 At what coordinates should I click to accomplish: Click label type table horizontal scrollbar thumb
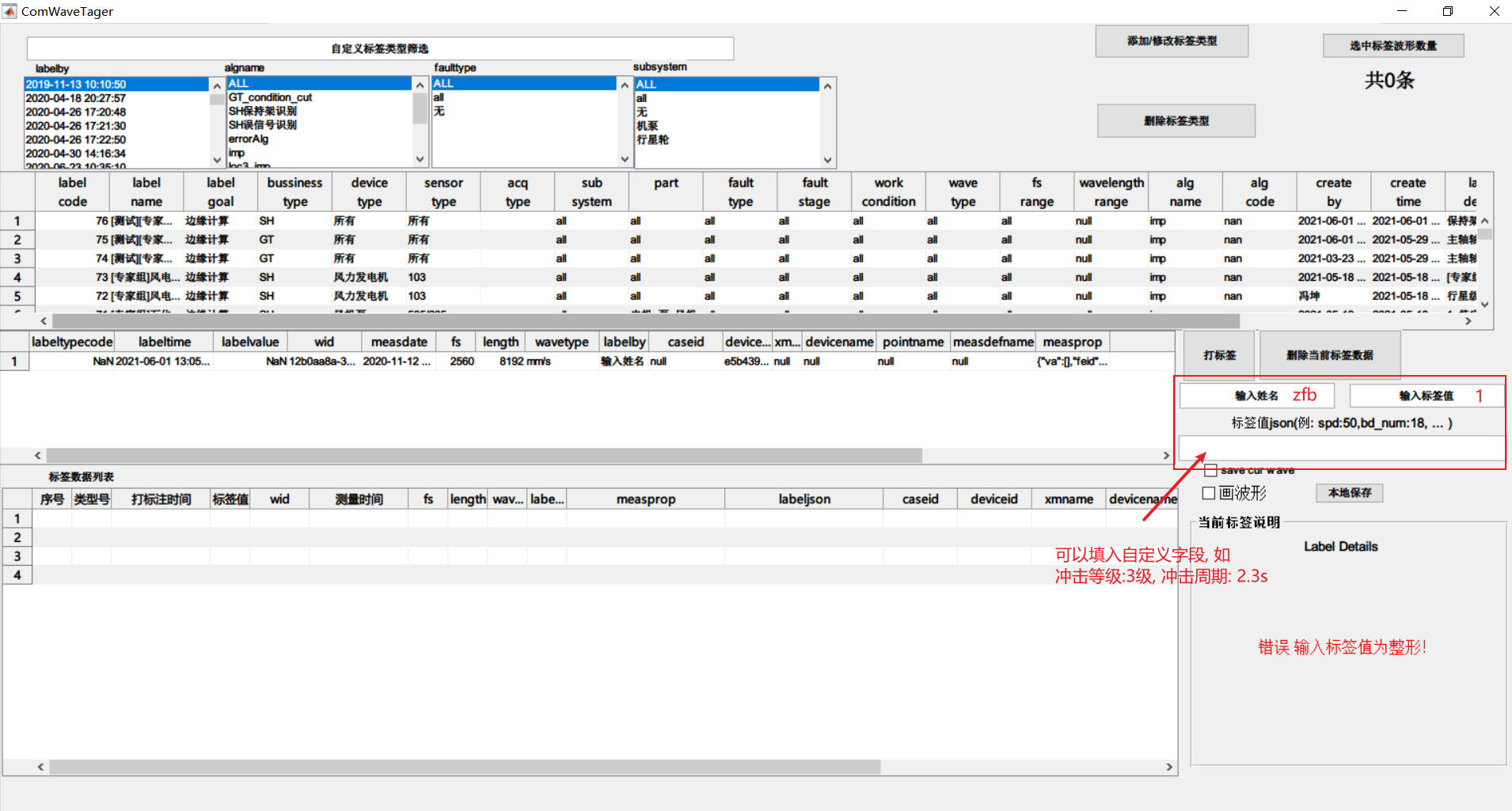[x=646, y=321]
